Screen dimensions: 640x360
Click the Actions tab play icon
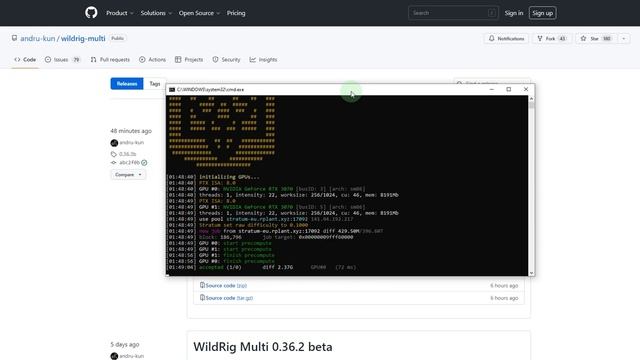(142, 60)
